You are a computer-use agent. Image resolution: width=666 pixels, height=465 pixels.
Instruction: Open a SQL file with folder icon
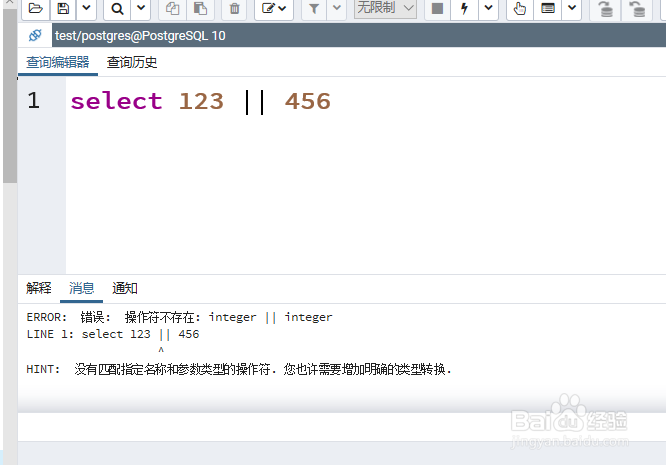(35, 8)
